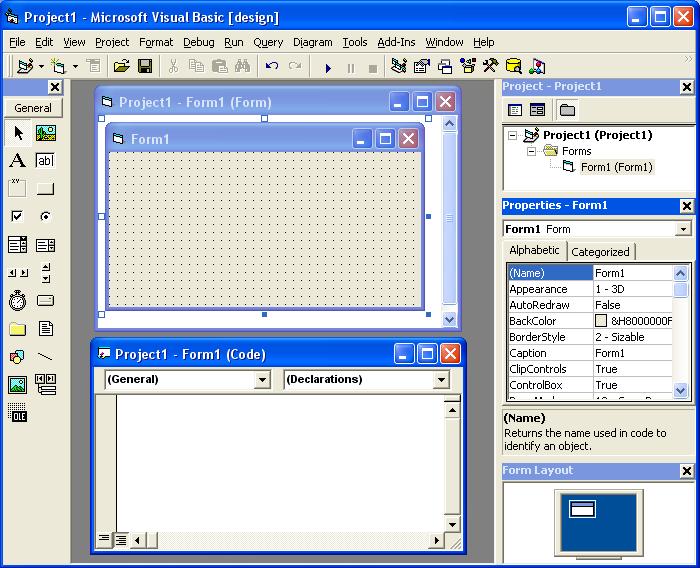The image size is (700, 568).
Task: Select the FileListBox tool
Action: [x=46, y=329]
